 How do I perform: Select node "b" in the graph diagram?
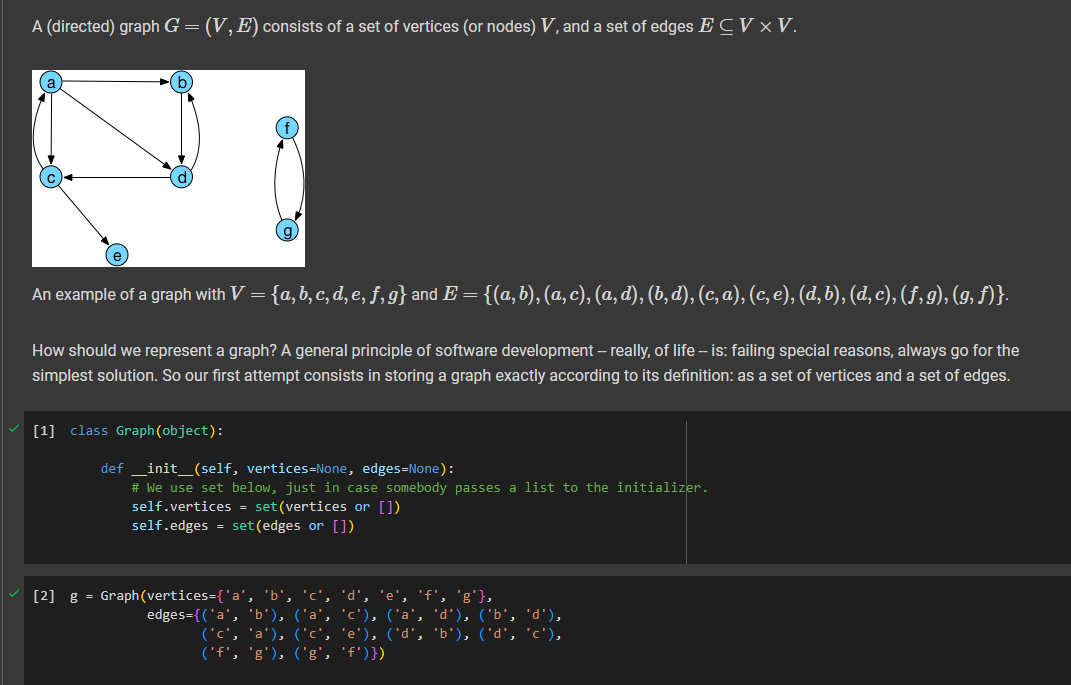click(x=181, y=82)
